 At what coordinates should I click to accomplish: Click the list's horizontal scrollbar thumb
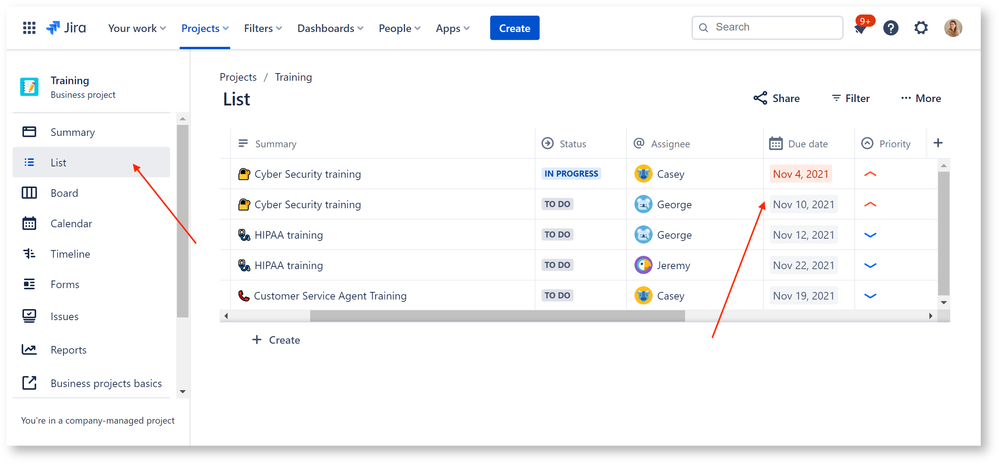coord(497,315)
